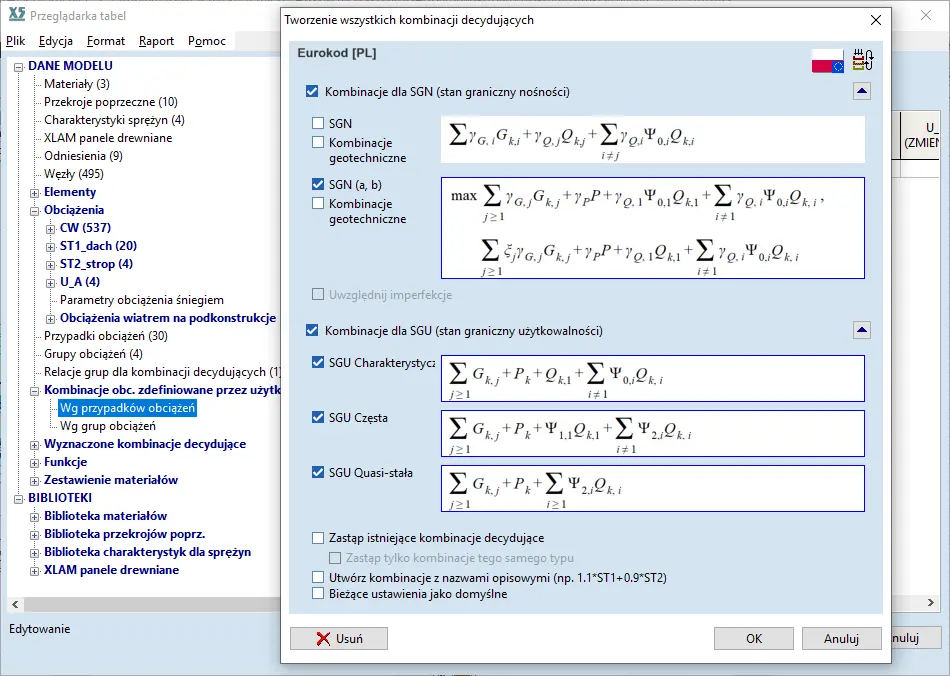Click the load combination settings icon
This screenshot has height=676, width=950.
point(863,60)
